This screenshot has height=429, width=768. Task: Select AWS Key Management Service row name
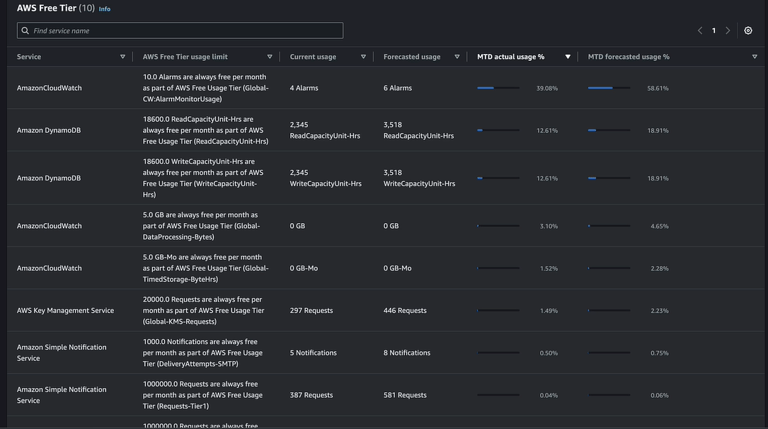(x=65, y=310)
